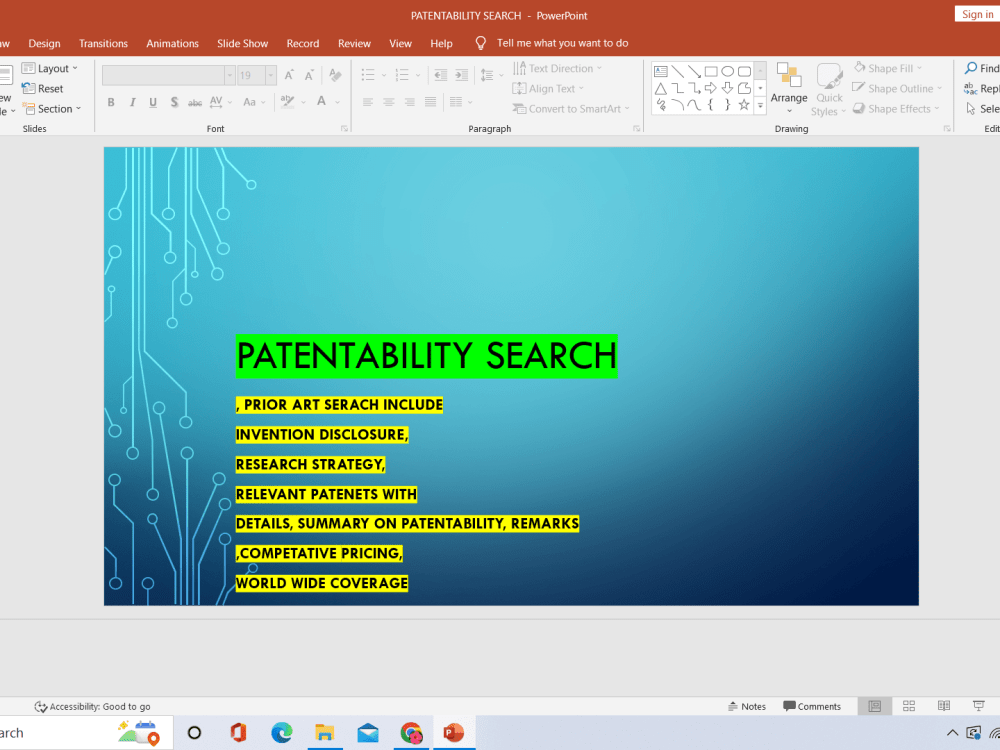Toggle Strikethrough formatting
This screenshot has height=750, width=1000.
point(195,102)
